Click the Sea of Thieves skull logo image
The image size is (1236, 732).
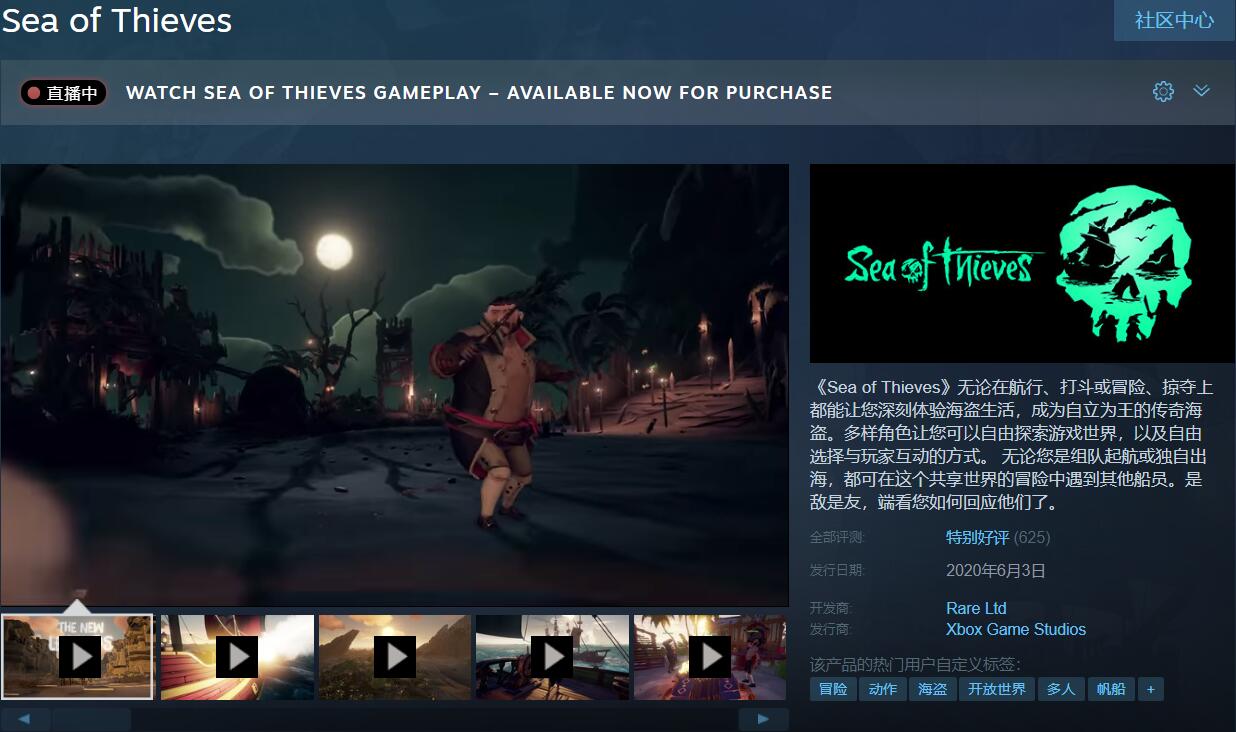click(x=1022, y=263)
